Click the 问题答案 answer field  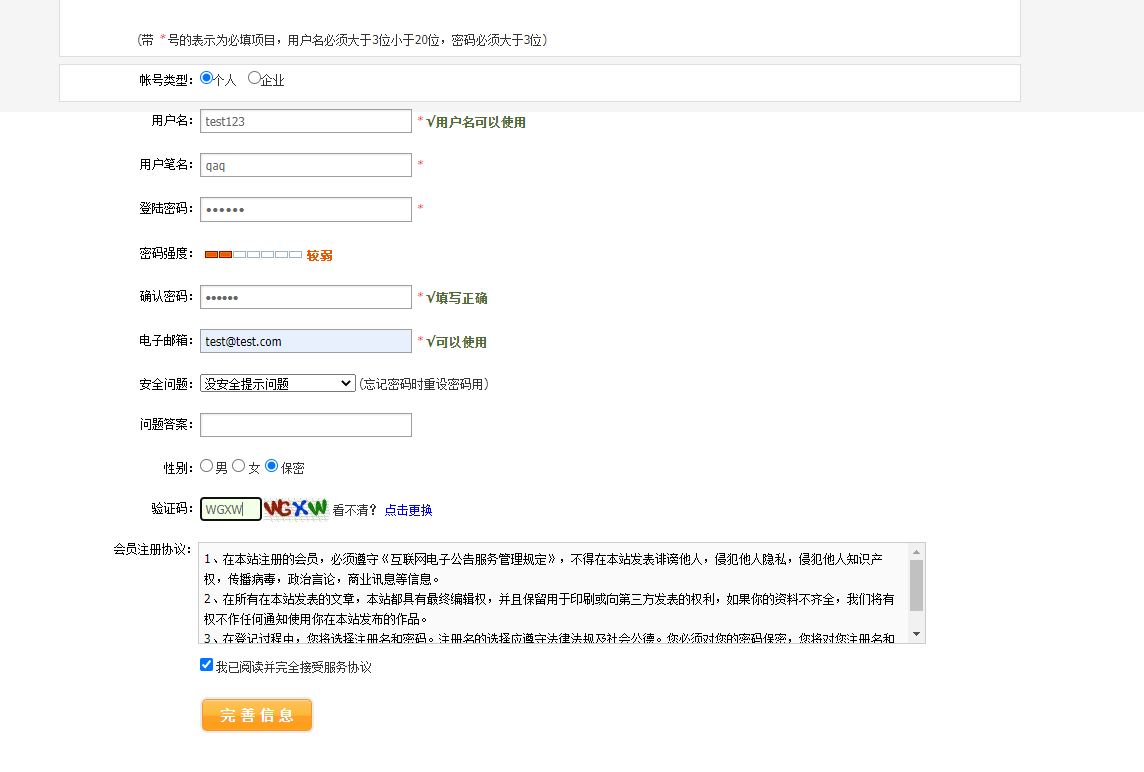pos(305,425)
